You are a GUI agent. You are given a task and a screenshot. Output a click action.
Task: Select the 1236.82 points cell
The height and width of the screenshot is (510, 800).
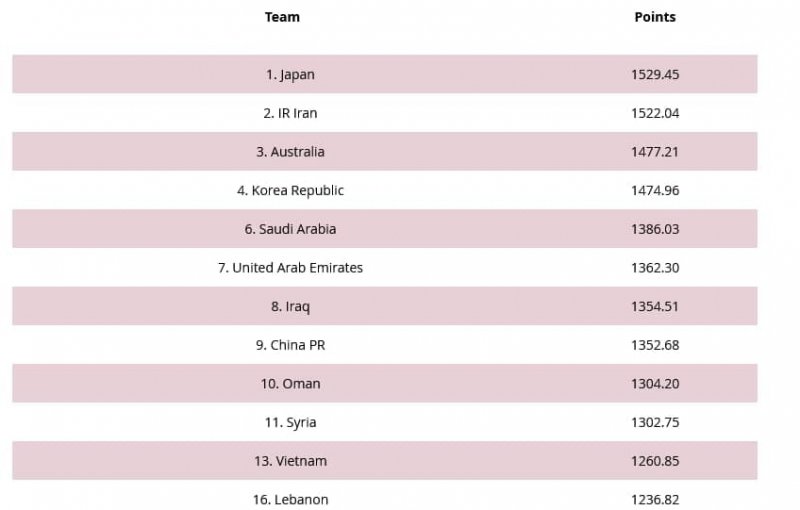click(655, 499)
